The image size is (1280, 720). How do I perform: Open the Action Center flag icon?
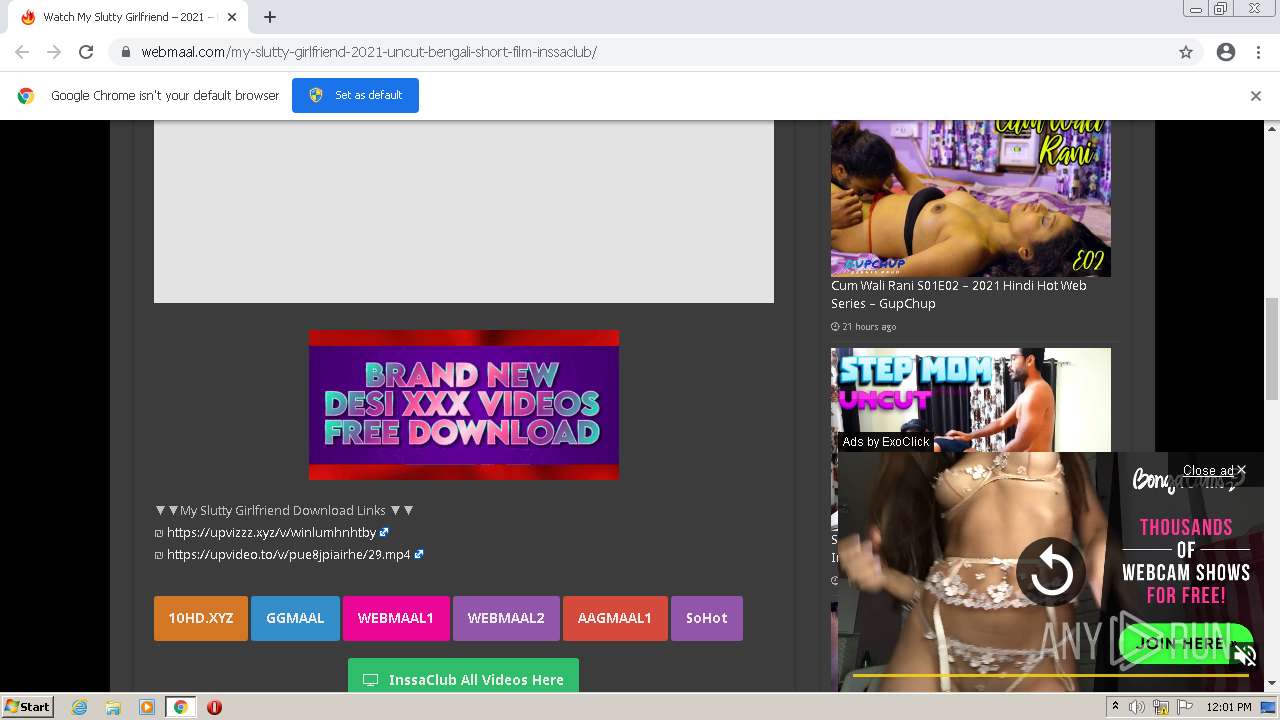click(x=1185, y=707)
